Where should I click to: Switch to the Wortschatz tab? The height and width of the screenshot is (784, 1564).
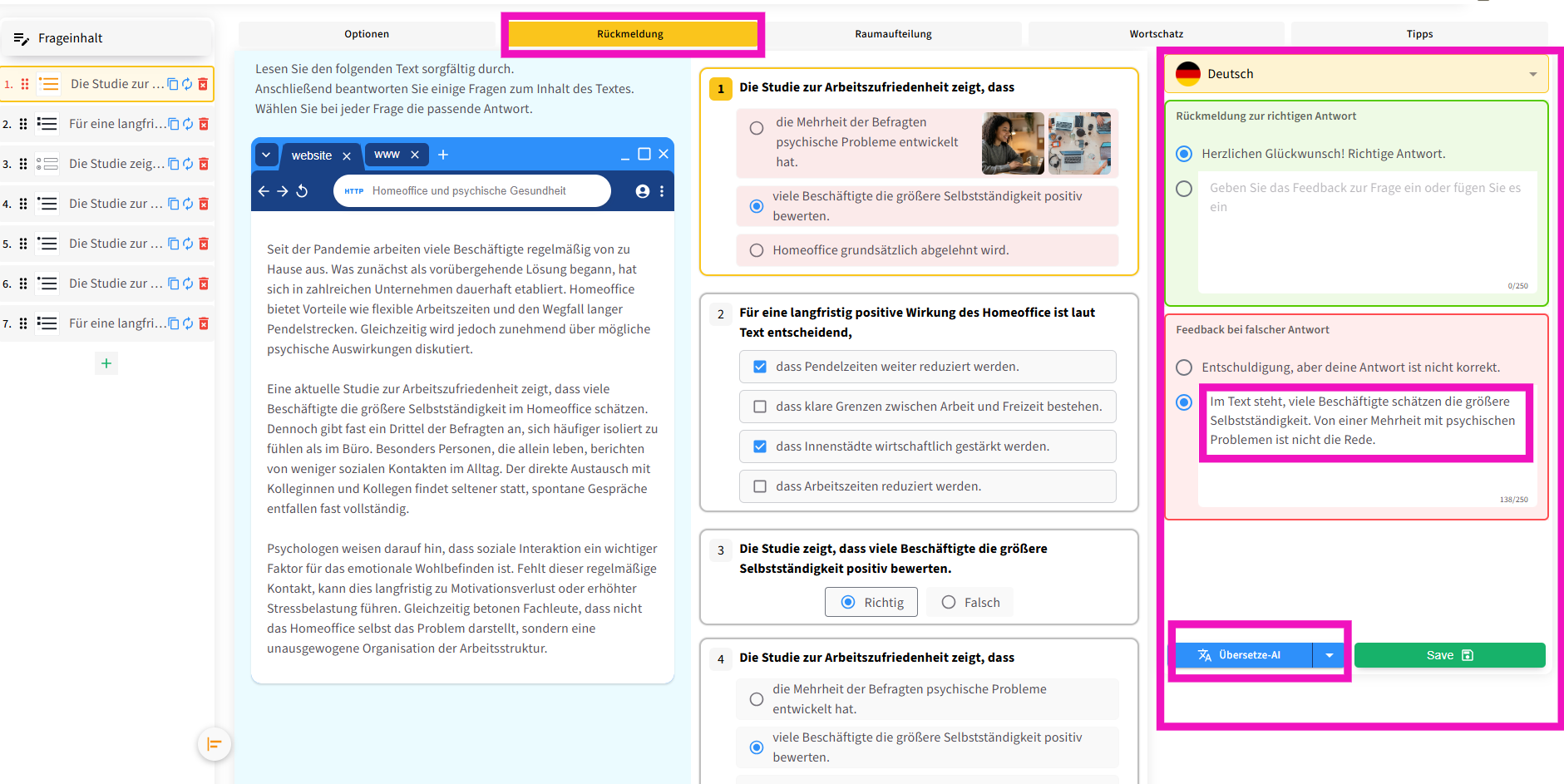pyautogui.click(x=1156, y=34)
